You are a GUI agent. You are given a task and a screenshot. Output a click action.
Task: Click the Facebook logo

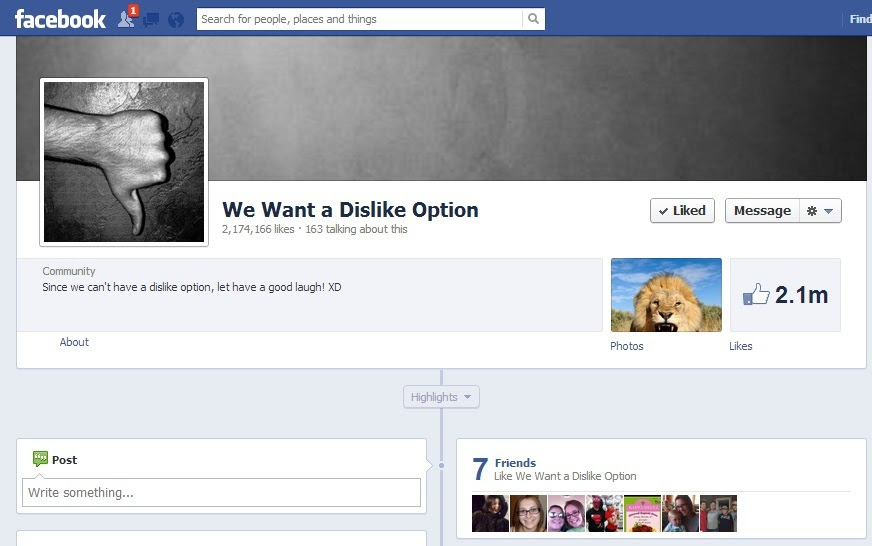[x=60, y=19]
